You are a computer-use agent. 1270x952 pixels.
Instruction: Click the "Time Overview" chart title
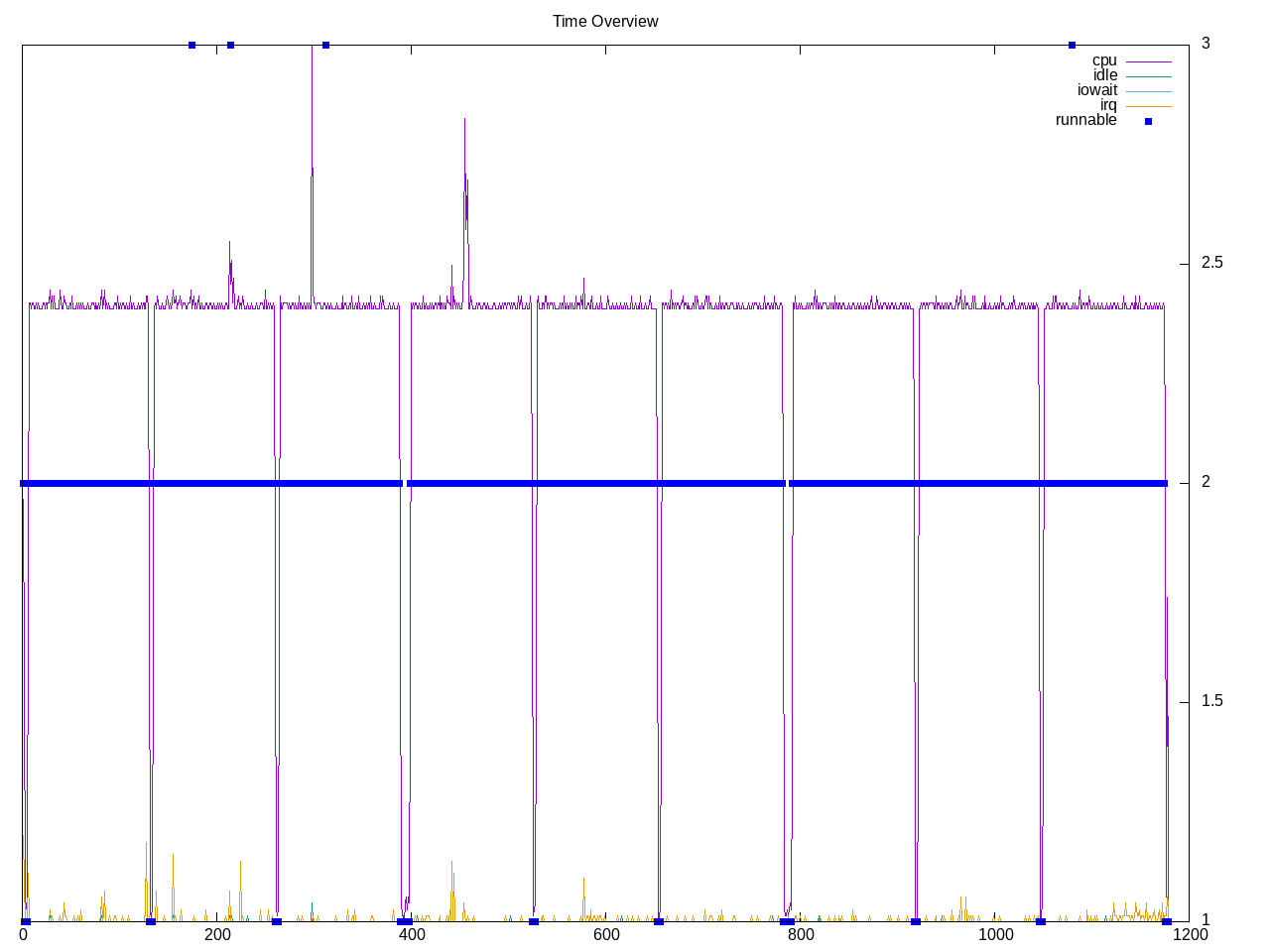pos(605,21)
